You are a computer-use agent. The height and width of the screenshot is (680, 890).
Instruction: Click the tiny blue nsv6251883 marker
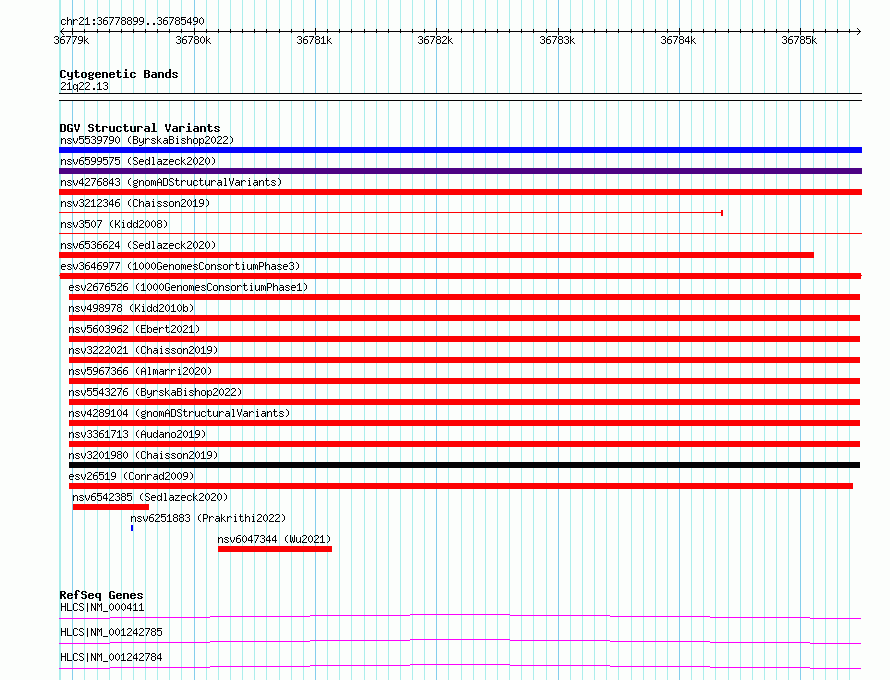coord(132,528)
